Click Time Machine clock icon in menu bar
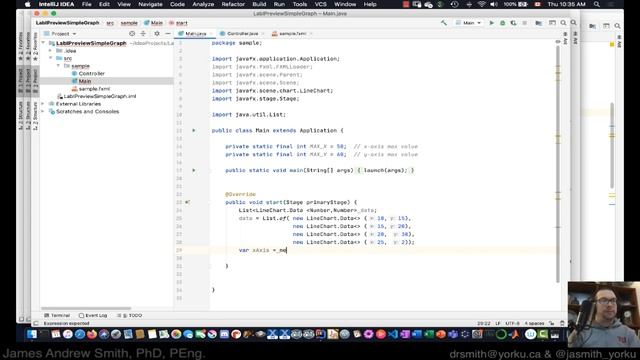 pyautogui.click(x=454, y=4)
